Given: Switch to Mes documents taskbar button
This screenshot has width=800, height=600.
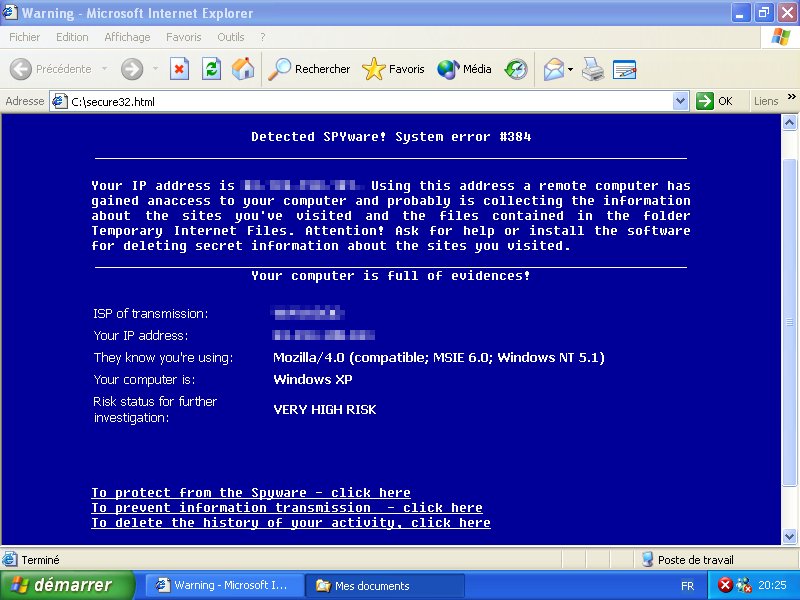Looking at the screenshot, I should pos(385,585).
